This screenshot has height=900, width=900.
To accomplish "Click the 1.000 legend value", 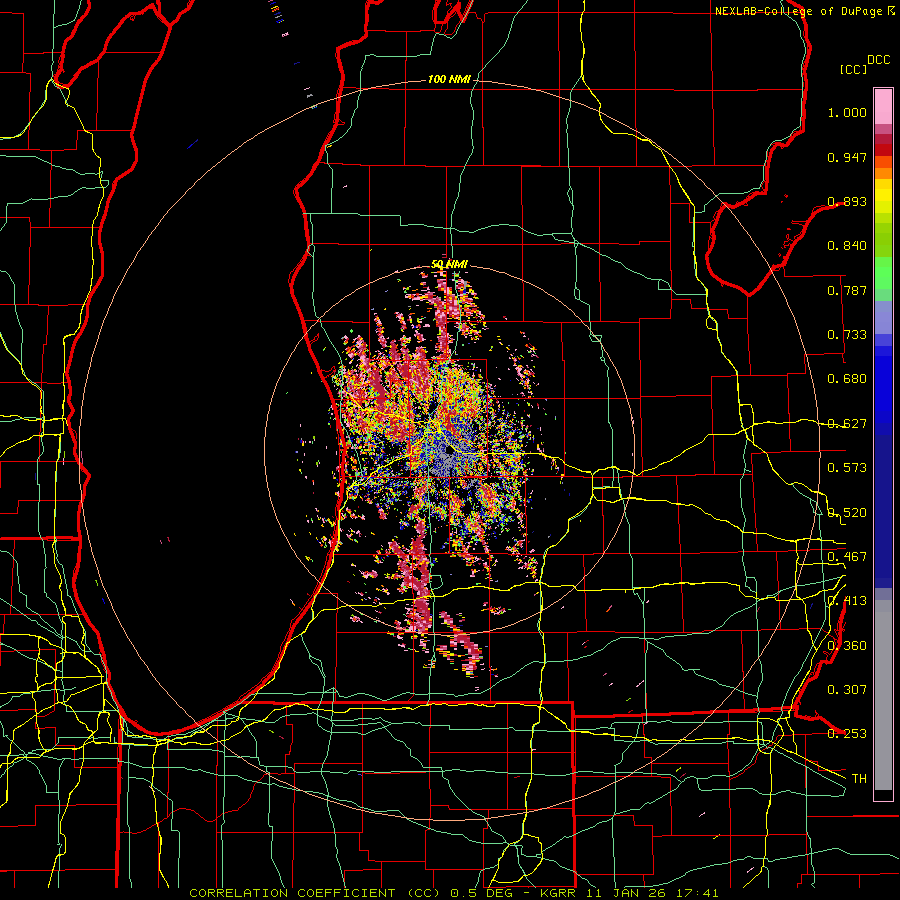I will point(847,112).
